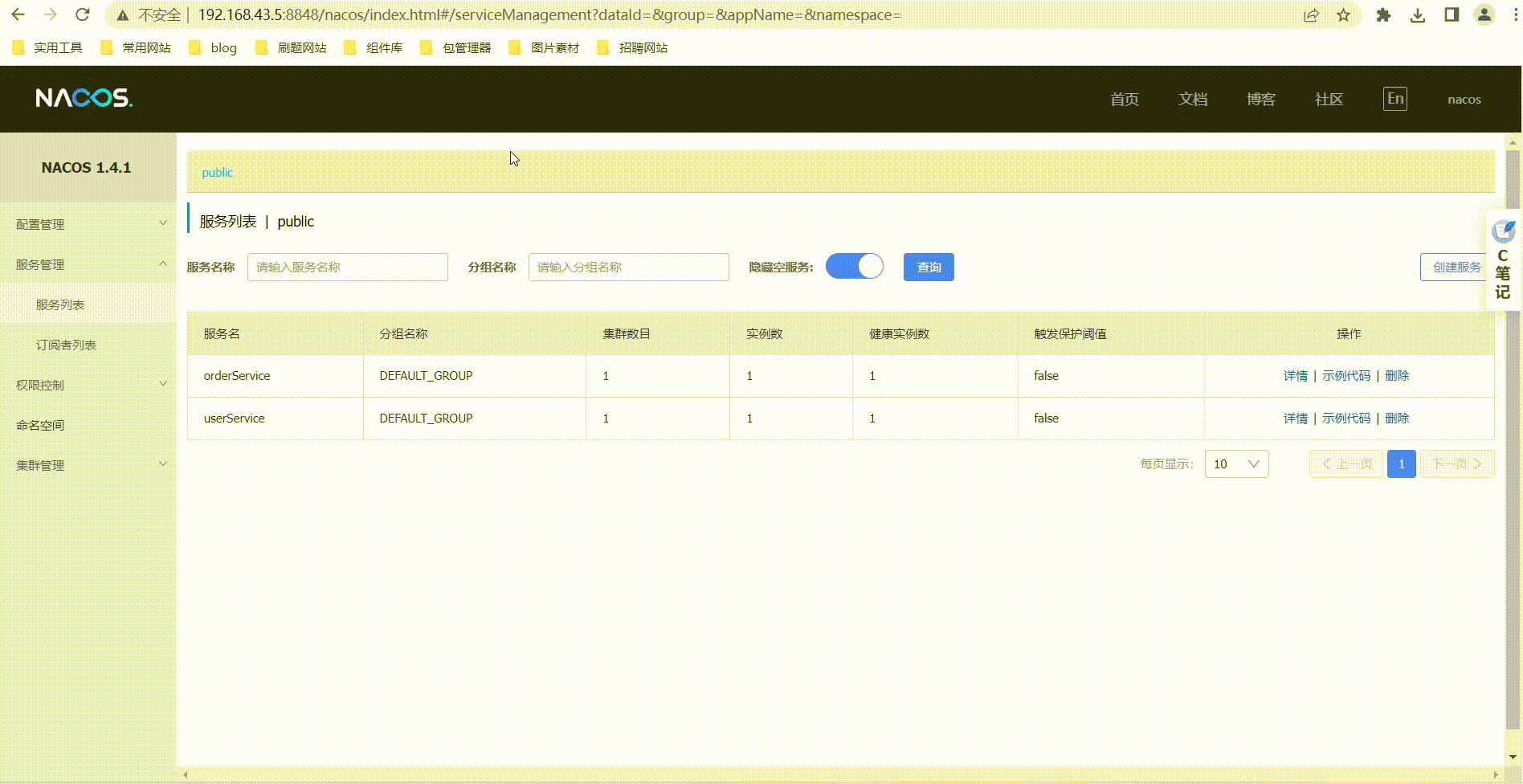Open the C笔记 floating side widget
1523x784 pixels.
coord(1502,260)
